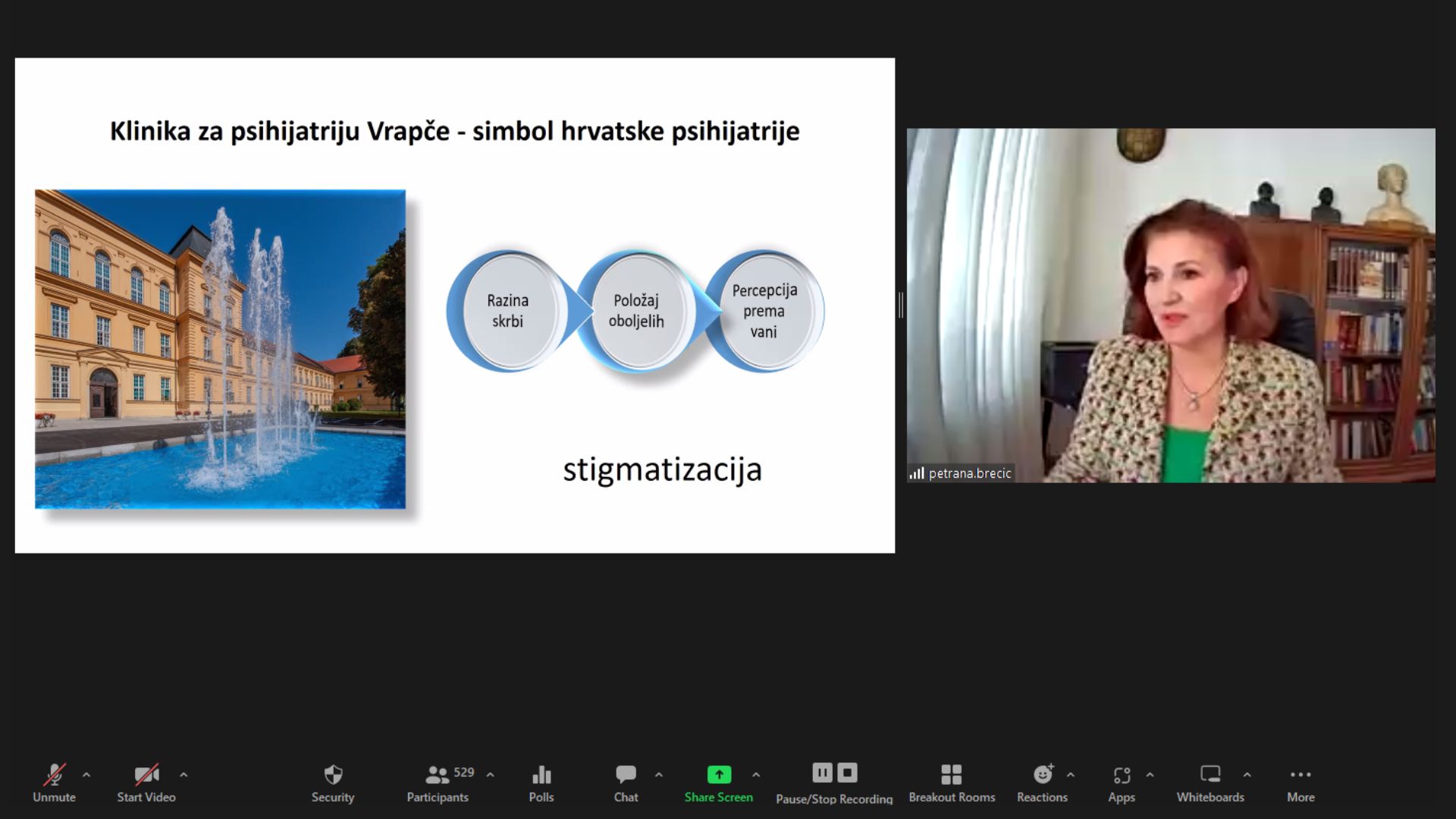Viewport: 1456px width, 819px height.
Task: Expand Share Screen options arrow
Action: (x=756, y=775)
